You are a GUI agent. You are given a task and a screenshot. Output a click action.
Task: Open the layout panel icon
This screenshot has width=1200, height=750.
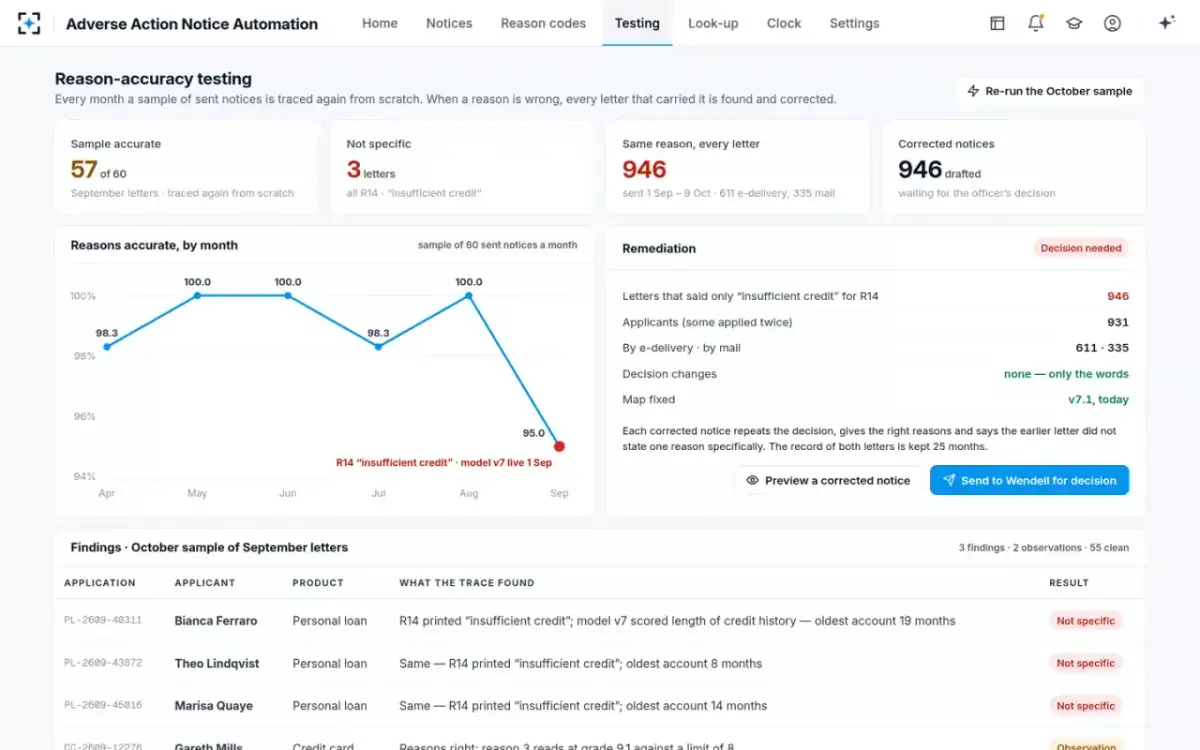[x=997, y=23]
